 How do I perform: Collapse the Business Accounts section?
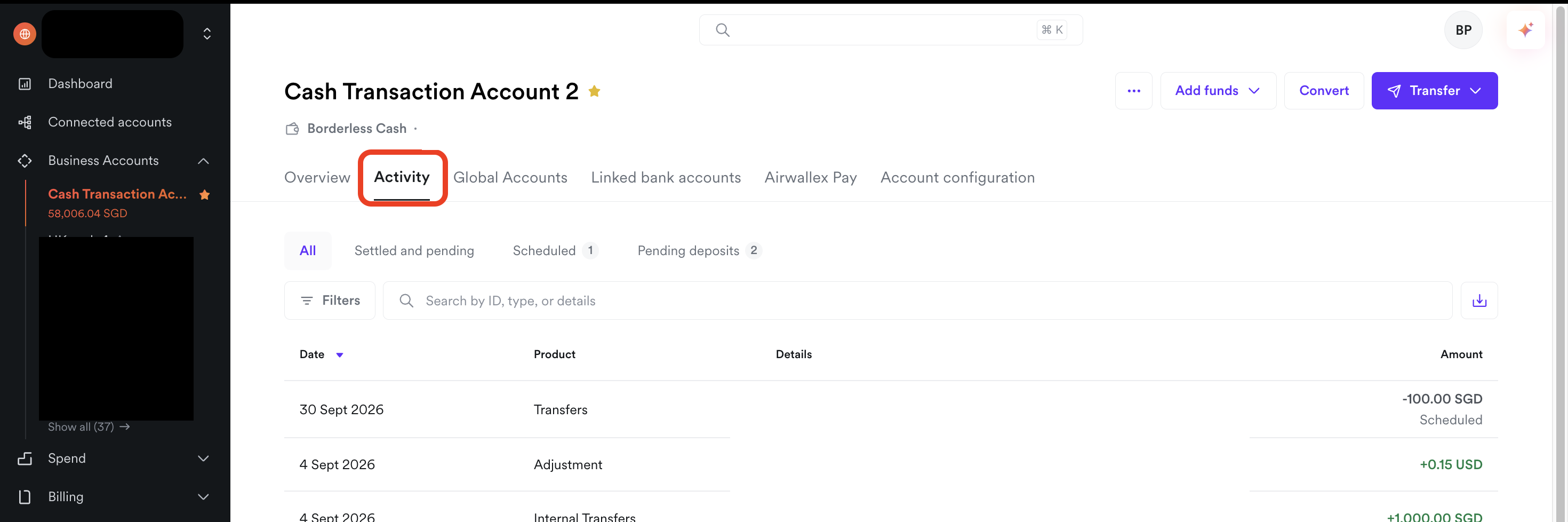(203, 161)
